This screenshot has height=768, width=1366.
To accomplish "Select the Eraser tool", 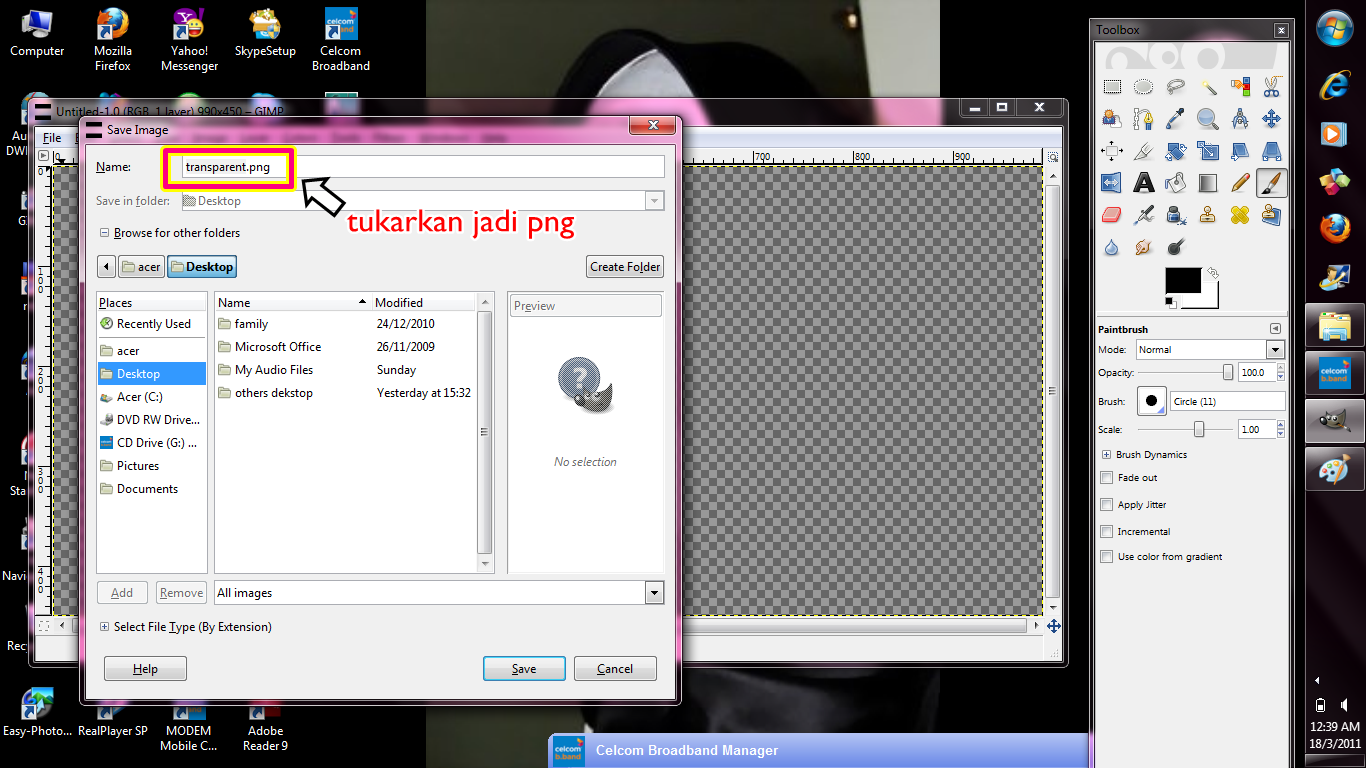I will (x=1112, y=214).
